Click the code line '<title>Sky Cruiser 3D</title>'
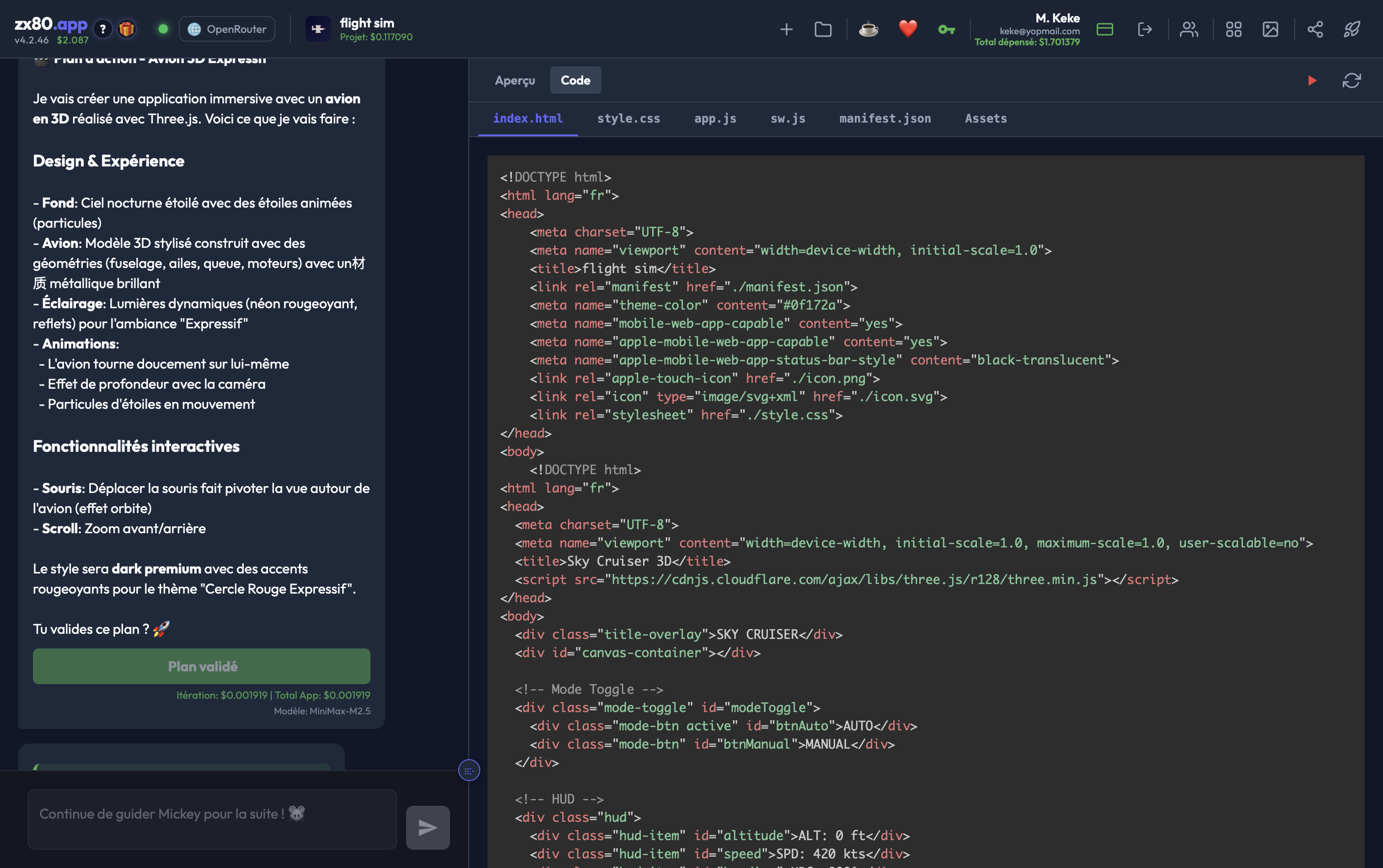Screen dimensions: 1383x868 pyautogui.click(x=622, y=561)
